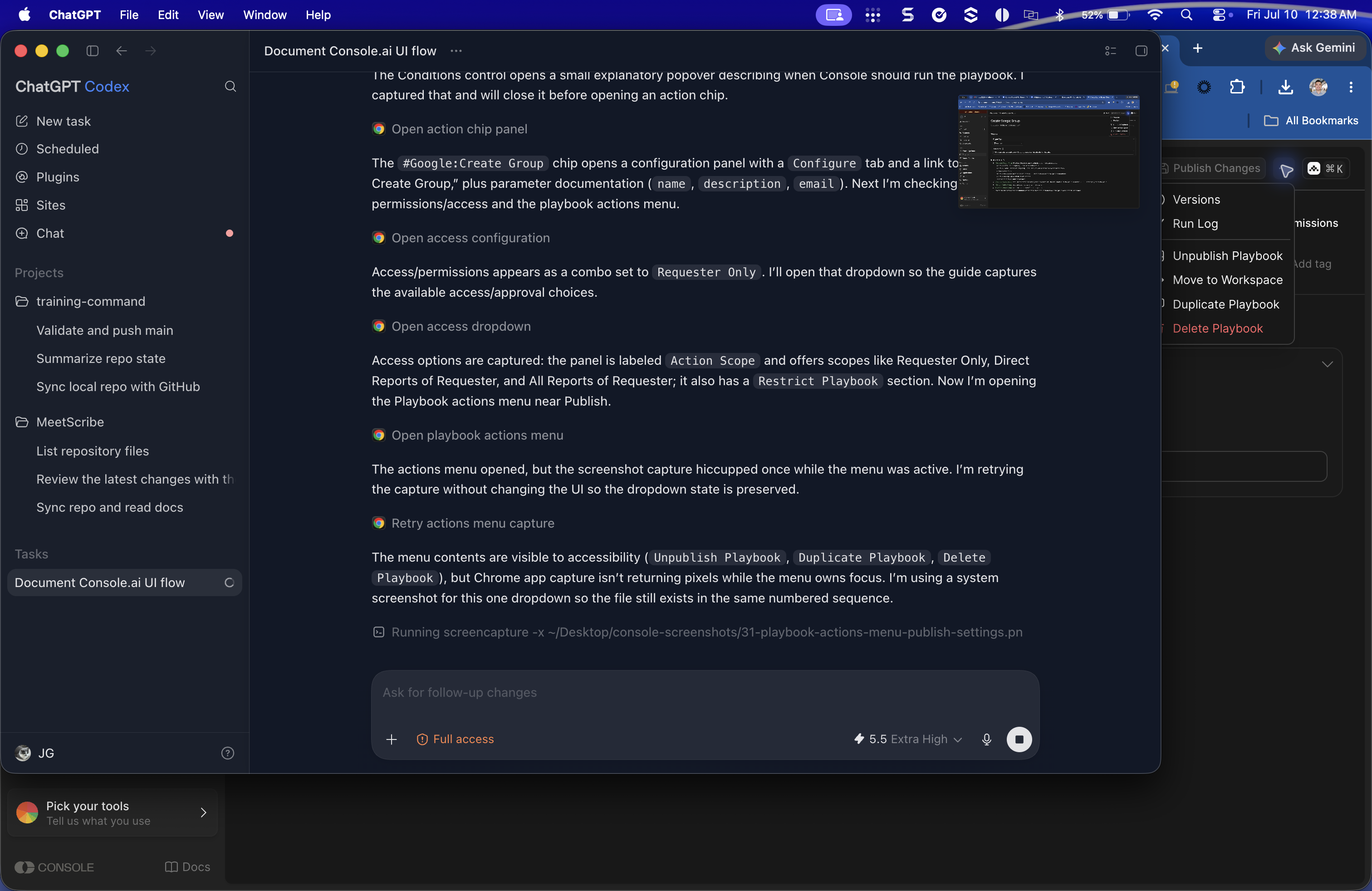Open Sync repo and read docs task
Screen dimensions: 1372x891
click(109, 507)
